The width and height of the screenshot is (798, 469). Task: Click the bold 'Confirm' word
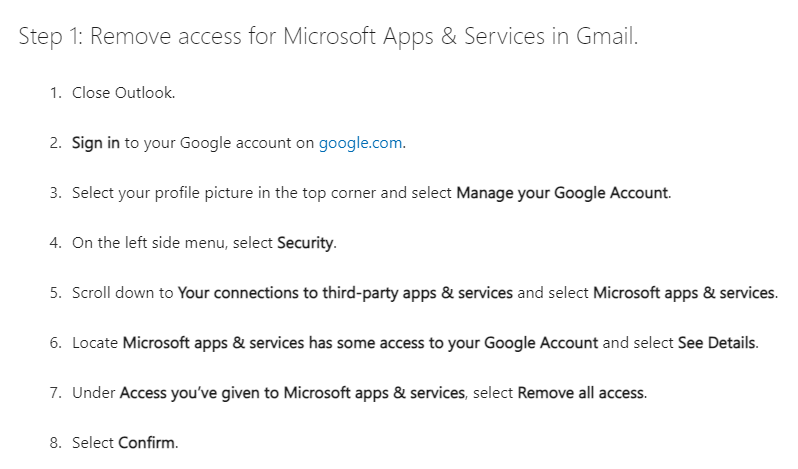coord(148,443)
